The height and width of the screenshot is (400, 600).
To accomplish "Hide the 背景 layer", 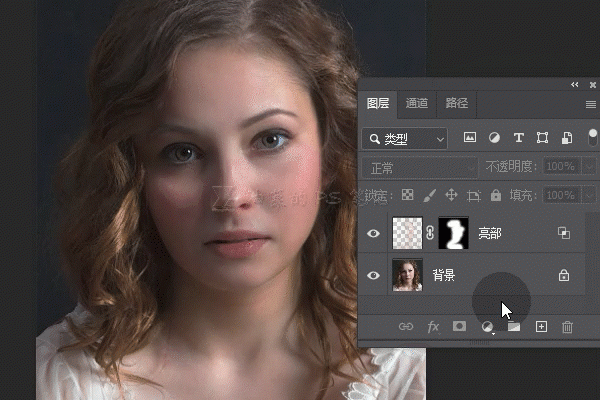I will (373, 276).
